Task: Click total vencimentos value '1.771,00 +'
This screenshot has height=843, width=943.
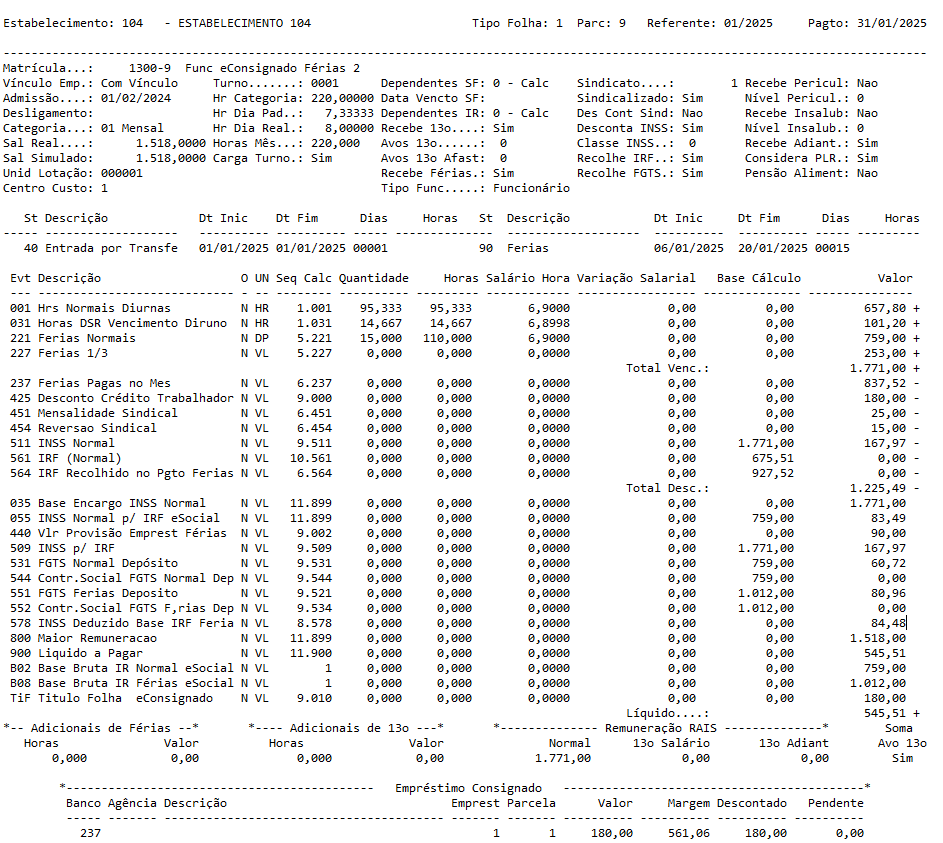Action: (885, 369)
